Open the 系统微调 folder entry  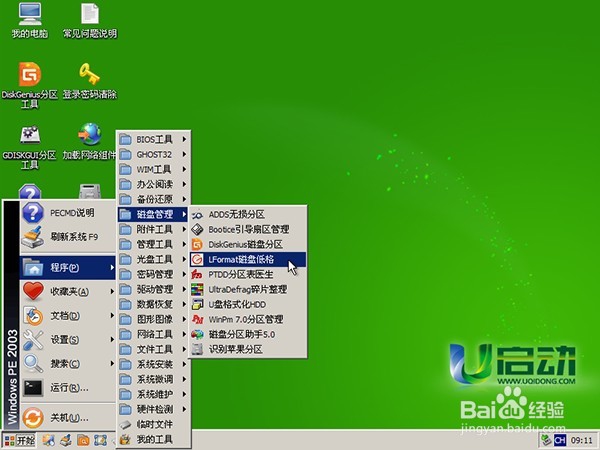pos(153,379)
